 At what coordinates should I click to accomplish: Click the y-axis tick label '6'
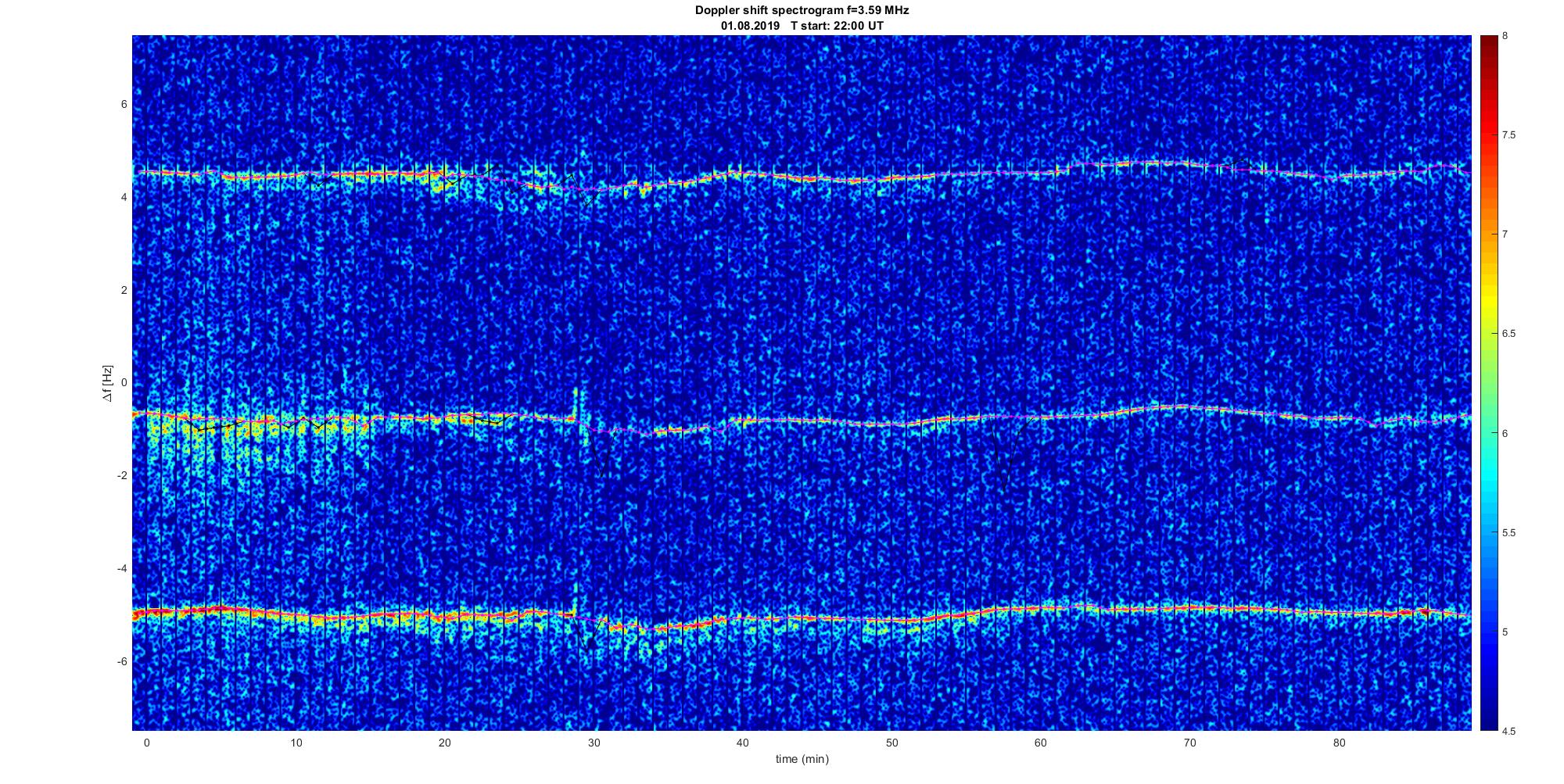coord(124,104)
